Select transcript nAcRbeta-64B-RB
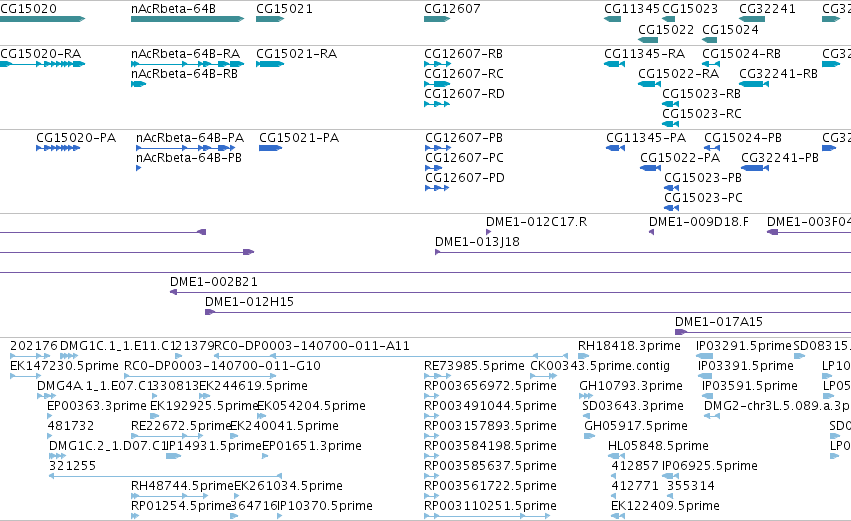This screenshot has width=851, height=521. pyautogui.click(x=185, y=74)
